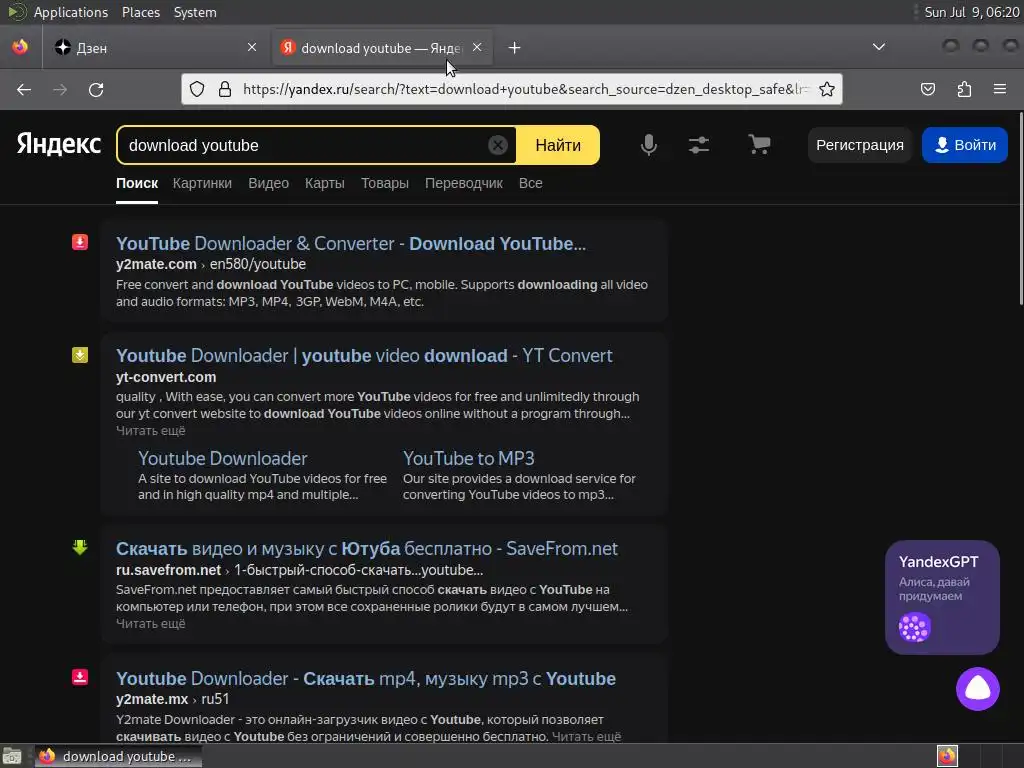The image size is (1024, 768).
Task: Click the SaveFrom green arrow favicon
Action: pos(80,547)
